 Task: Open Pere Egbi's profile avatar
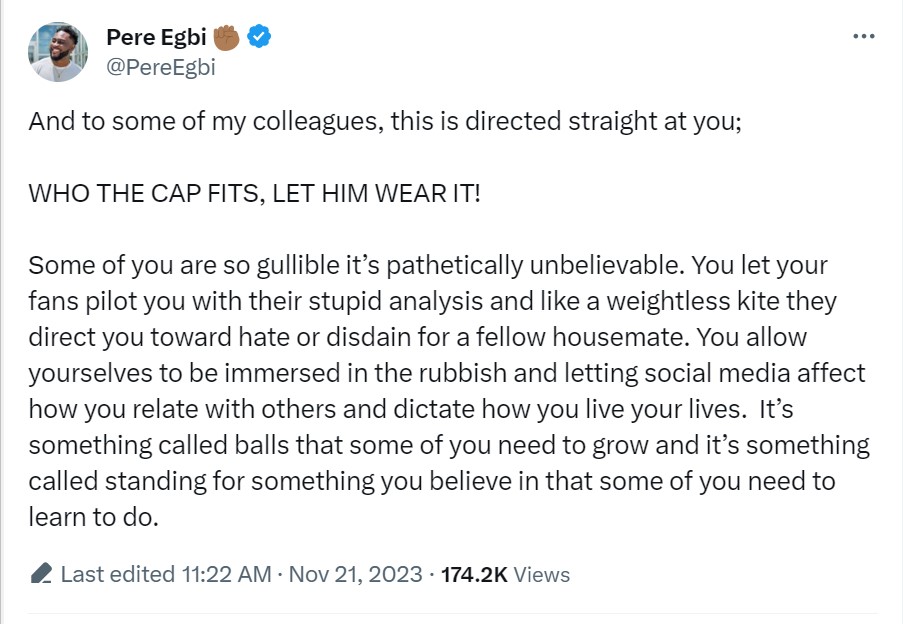pos(58,52)
